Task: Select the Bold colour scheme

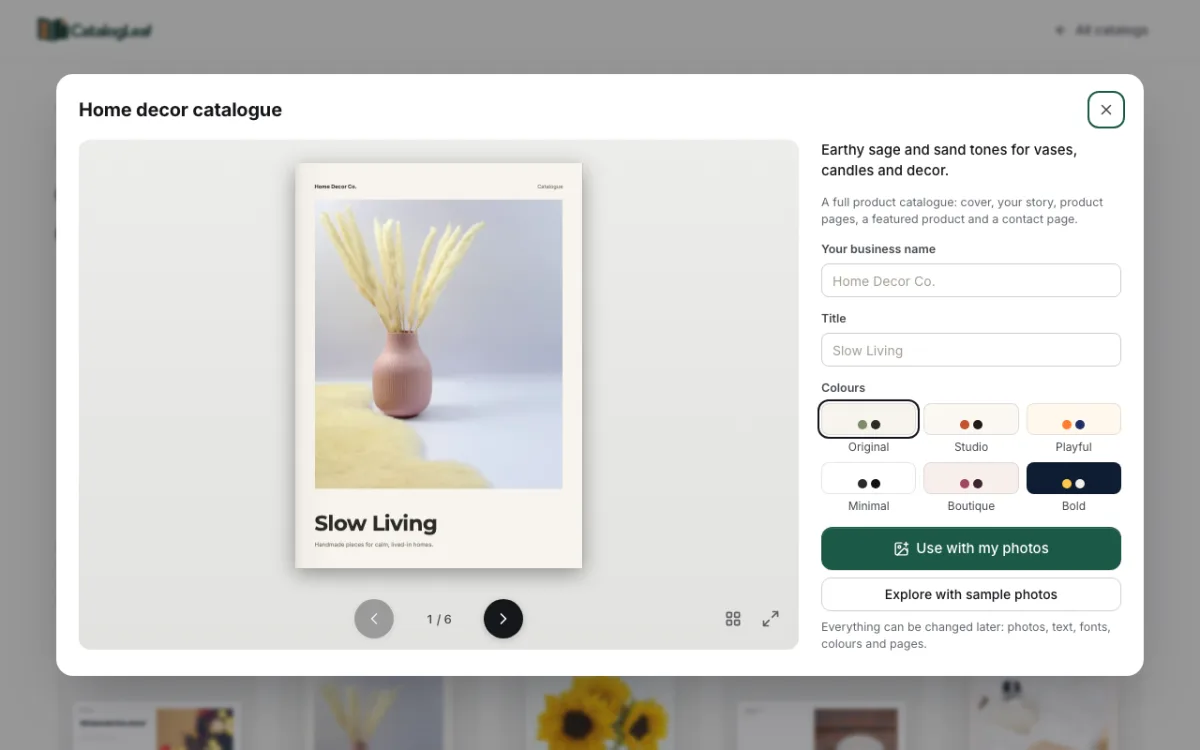Action: 1073,478
